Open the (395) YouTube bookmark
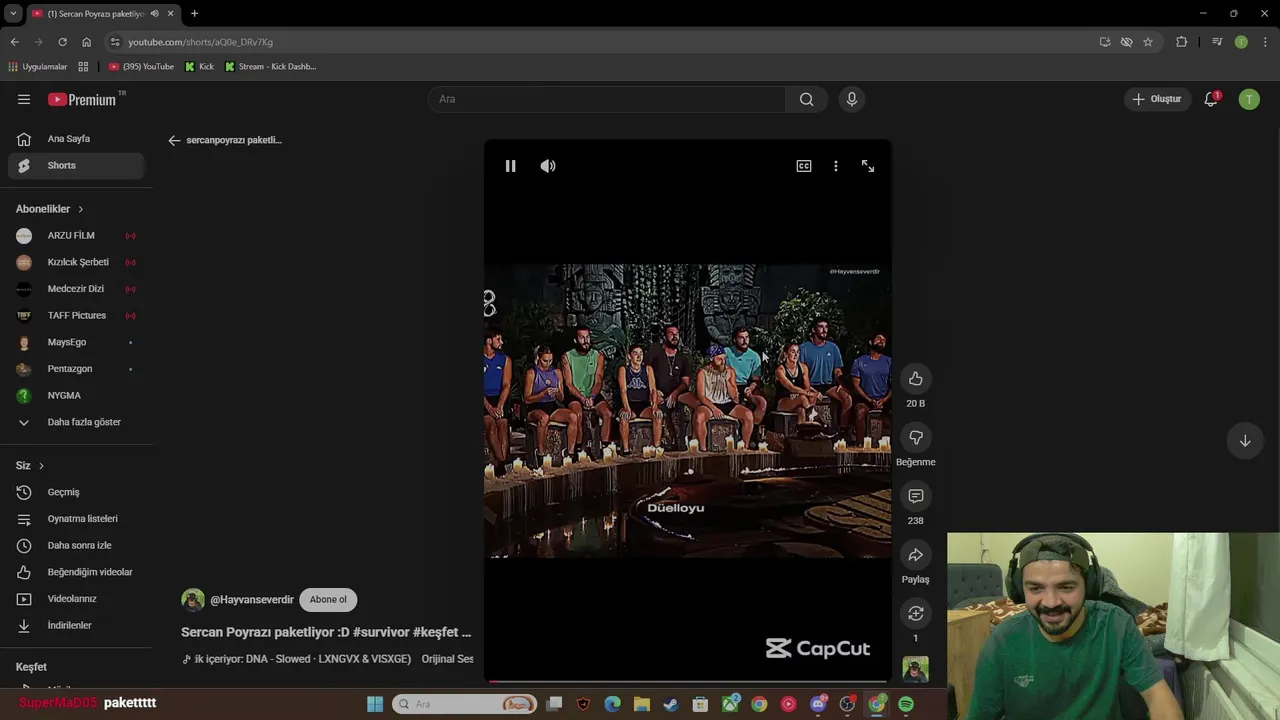The width and height of the screenshot is (1280, 720). pos(141,67)
